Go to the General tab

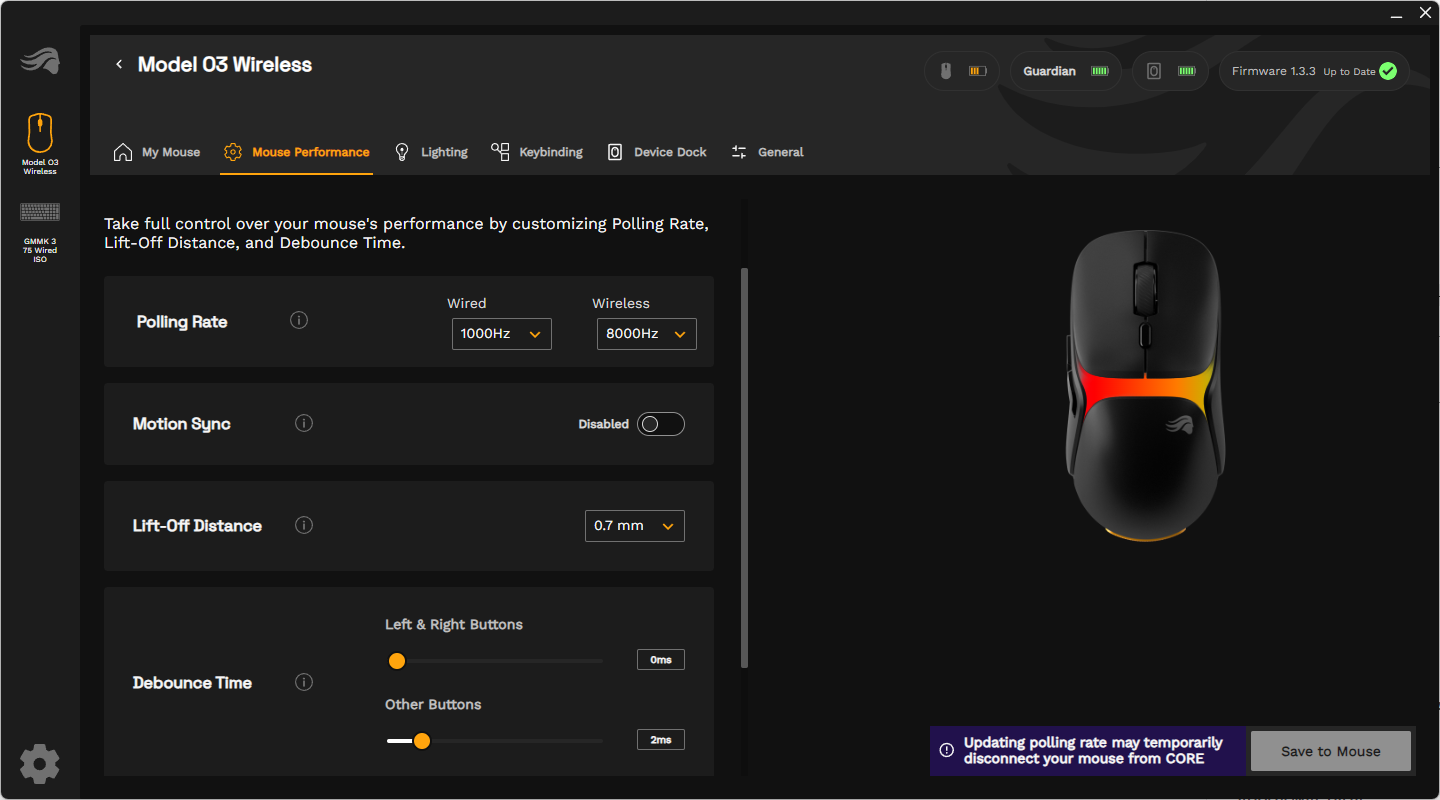coord(767,152)
